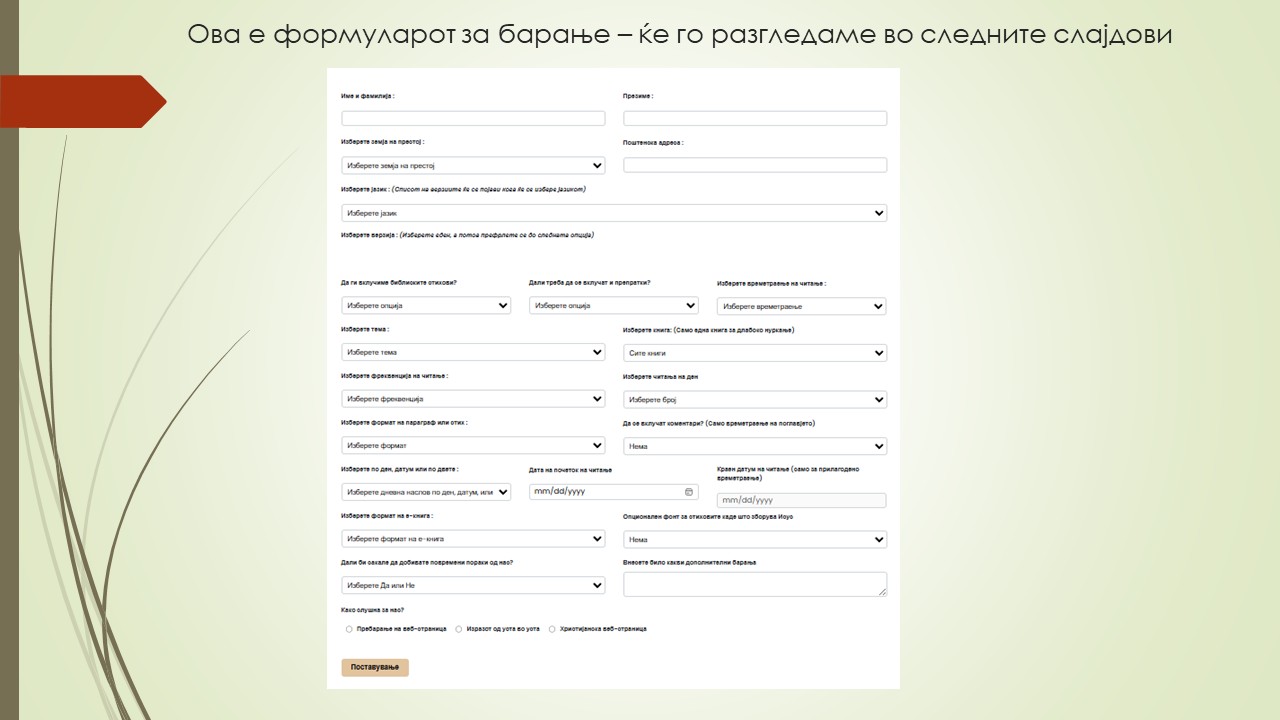
Task: Expand the "Изберете јазик" language dropdown
Action: pyautogui.click(x=613, y=212)
